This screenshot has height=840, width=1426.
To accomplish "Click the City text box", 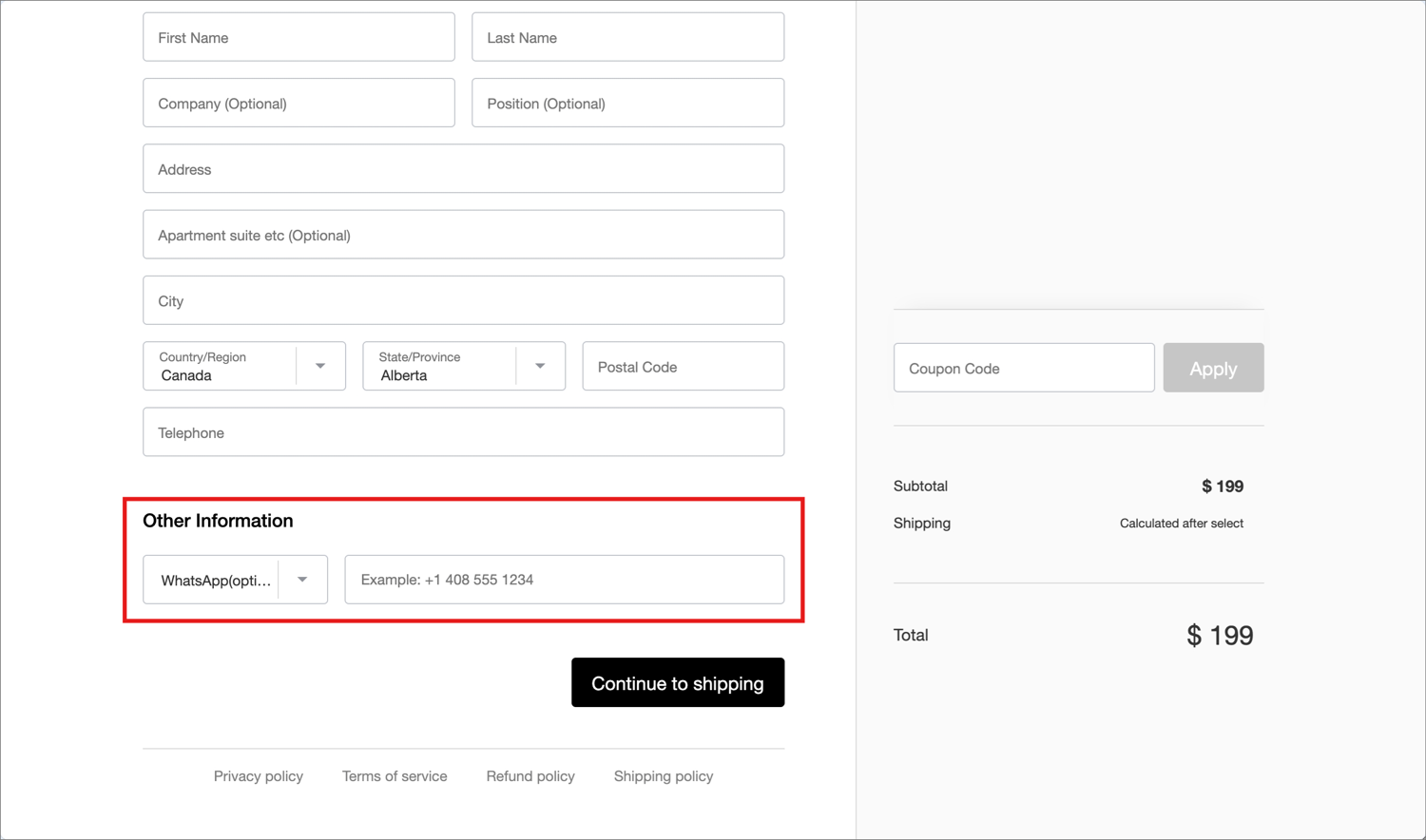I will tap(463, 301).
